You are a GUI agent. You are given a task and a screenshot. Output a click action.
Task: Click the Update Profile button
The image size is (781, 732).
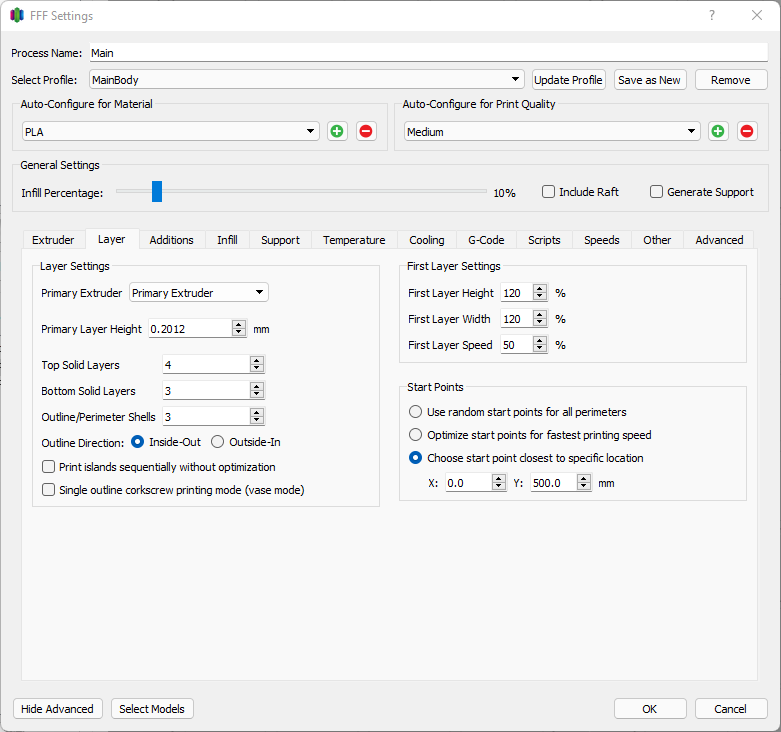point(569,80)
